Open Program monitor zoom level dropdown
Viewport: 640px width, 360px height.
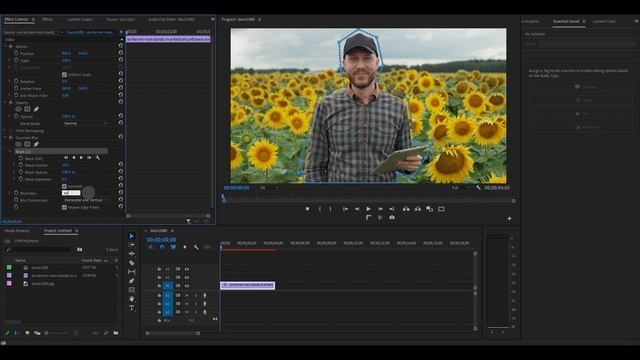pos(269,188)
